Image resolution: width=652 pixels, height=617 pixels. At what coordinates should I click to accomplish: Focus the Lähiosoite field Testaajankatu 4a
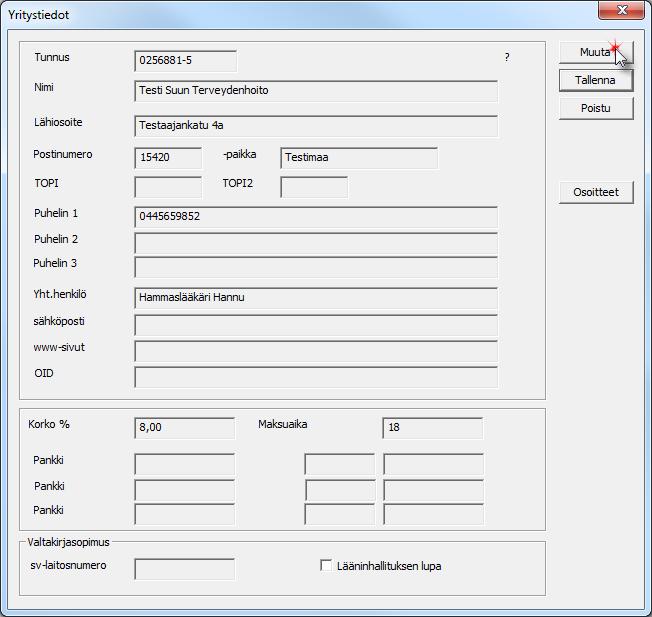[316, 126]
